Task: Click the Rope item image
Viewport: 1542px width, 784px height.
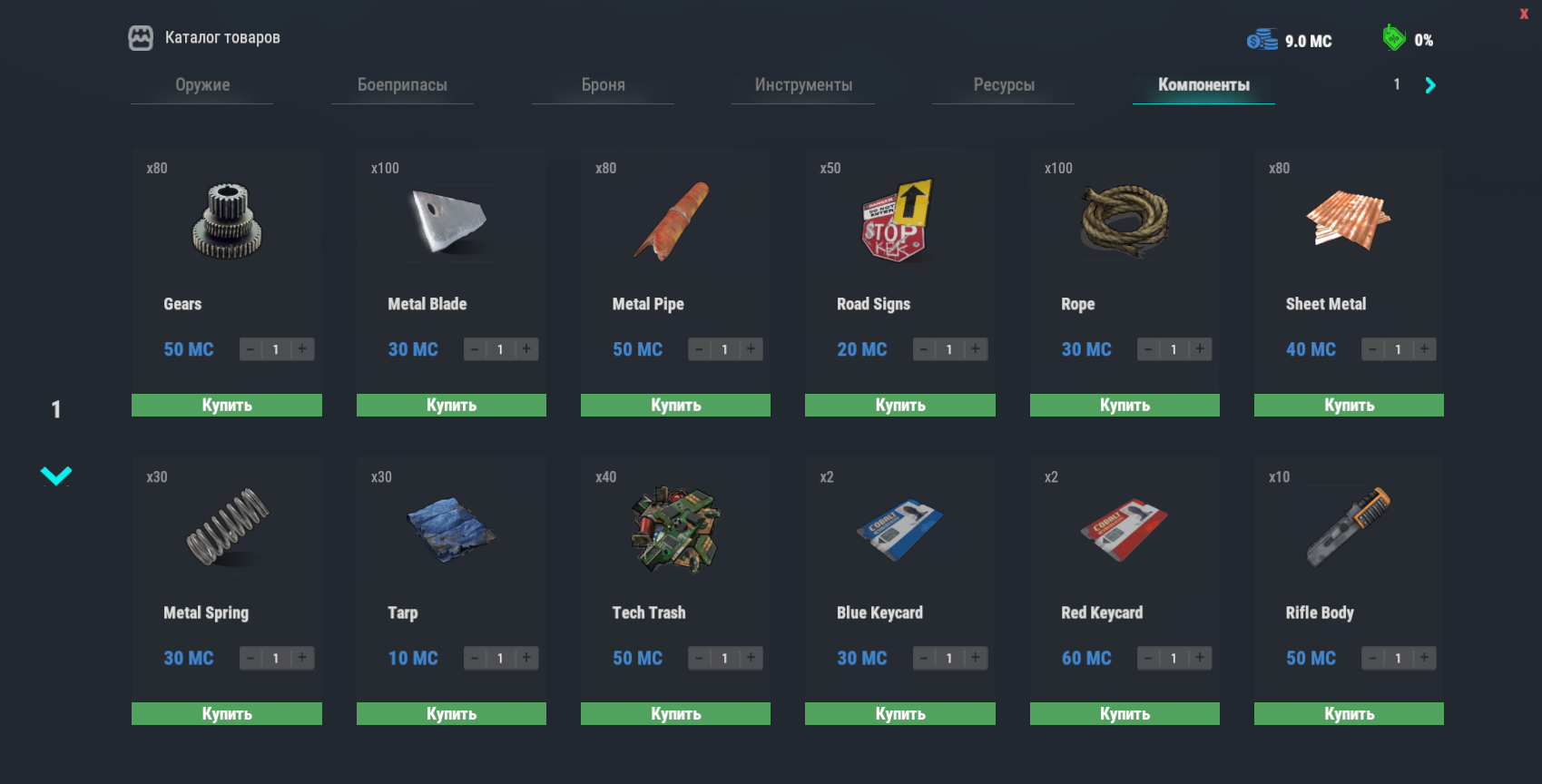Action: click(x=1125, y=220)
